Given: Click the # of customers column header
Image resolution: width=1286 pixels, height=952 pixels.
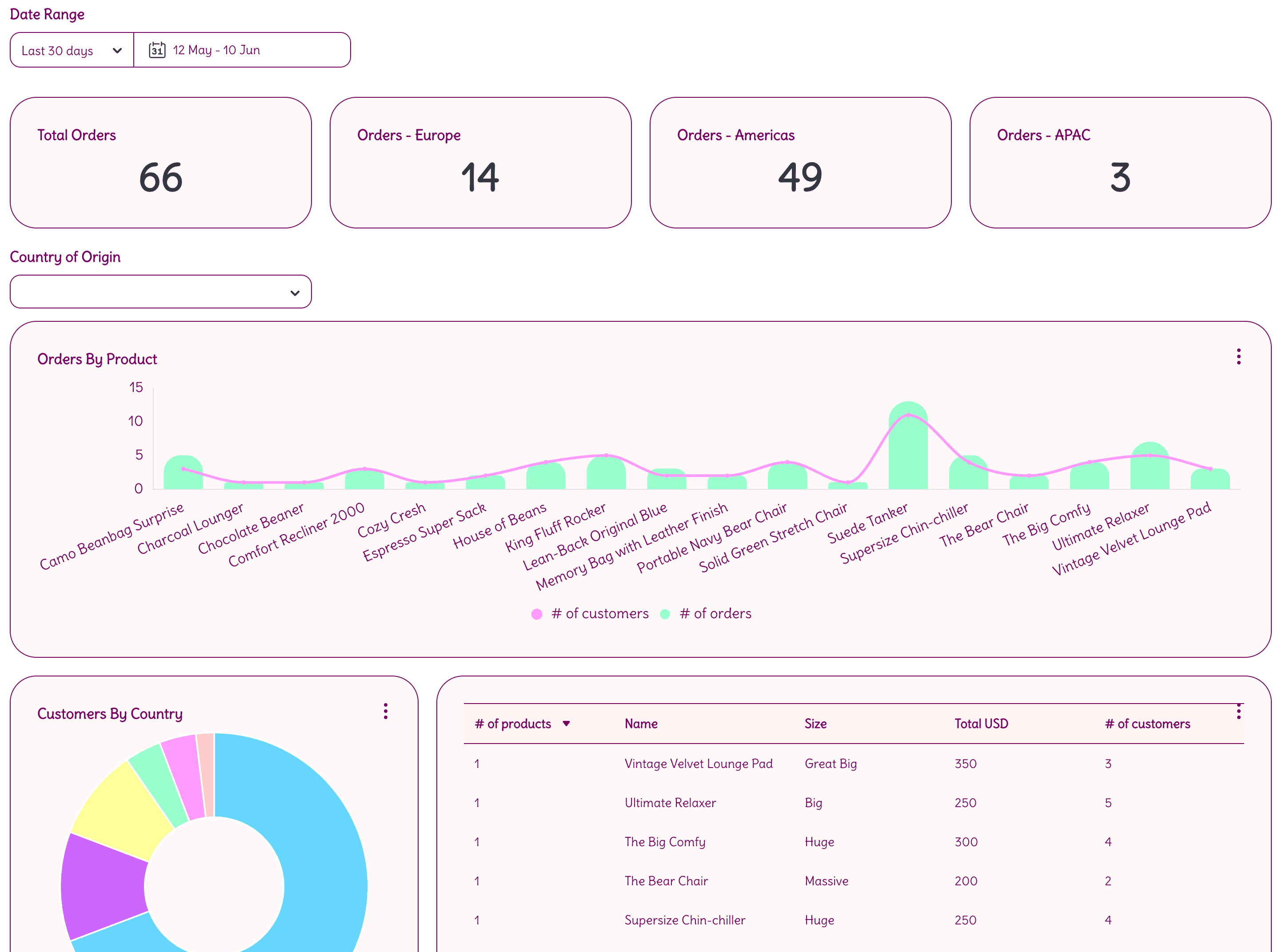Looking at the screenshot, I should [x=1147, y=724].
